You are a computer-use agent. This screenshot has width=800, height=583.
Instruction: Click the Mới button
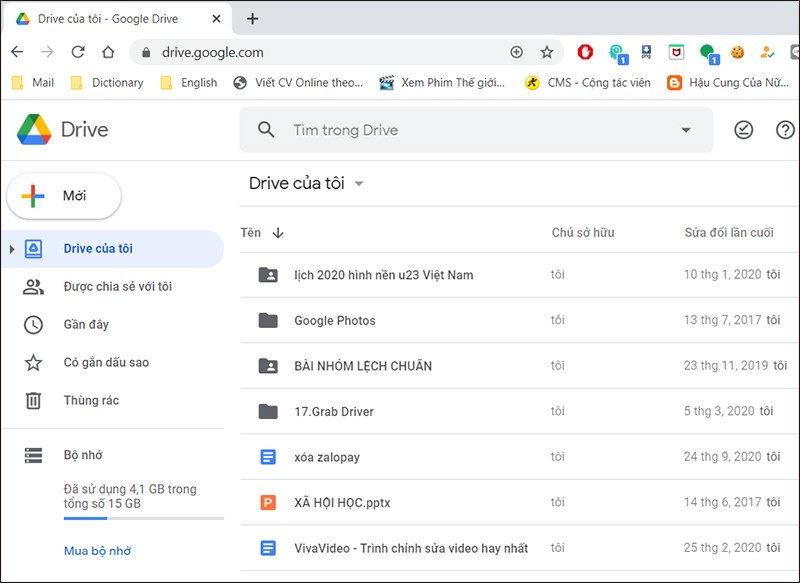tap(63, 196)
